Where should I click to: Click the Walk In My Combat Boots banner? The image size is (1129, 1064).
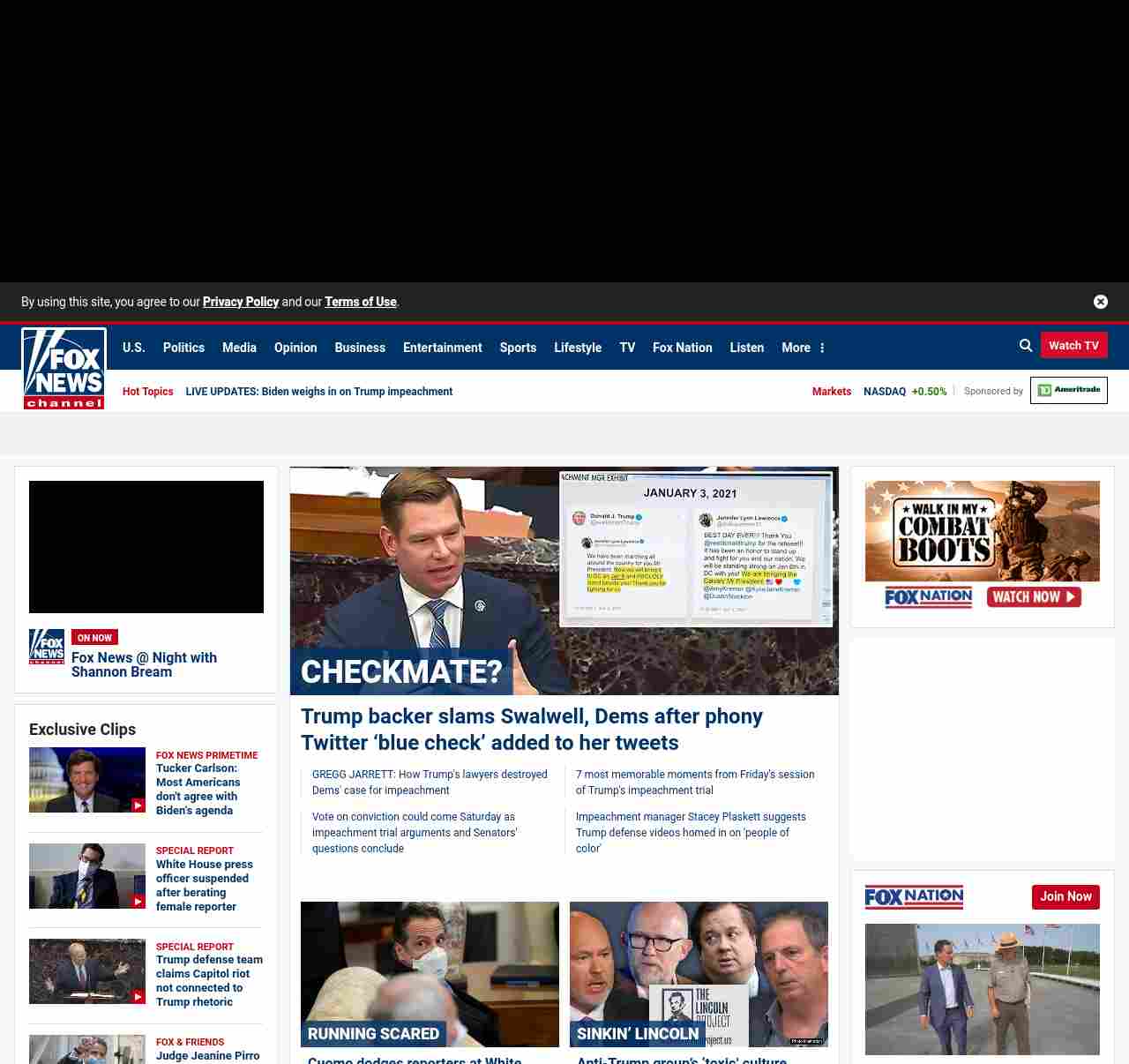point(982,545)
